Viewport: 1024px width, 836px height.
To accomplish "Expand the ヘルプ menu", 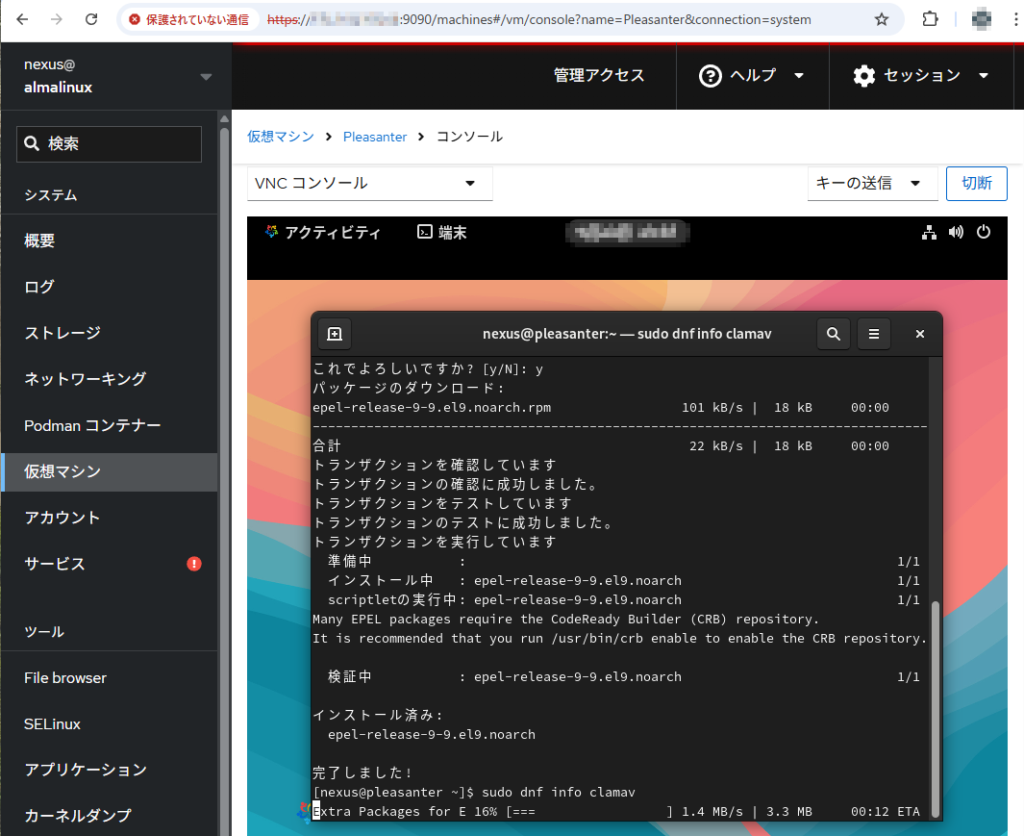I will pos(752,76).
